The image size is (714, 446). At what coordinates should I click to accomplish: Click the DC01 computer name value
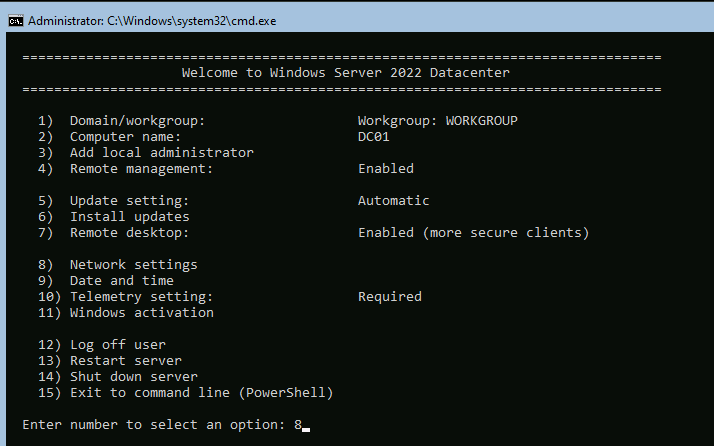point(374,137)
